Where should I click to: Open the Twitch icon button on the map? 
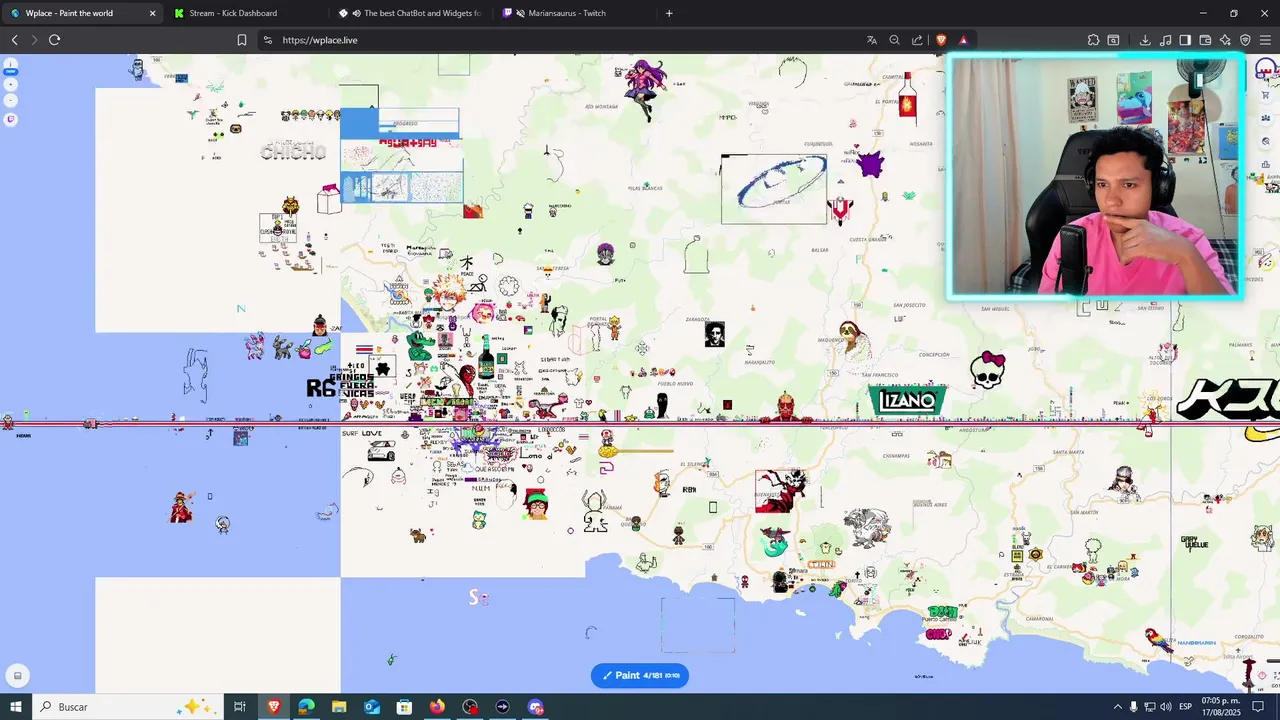11,119
